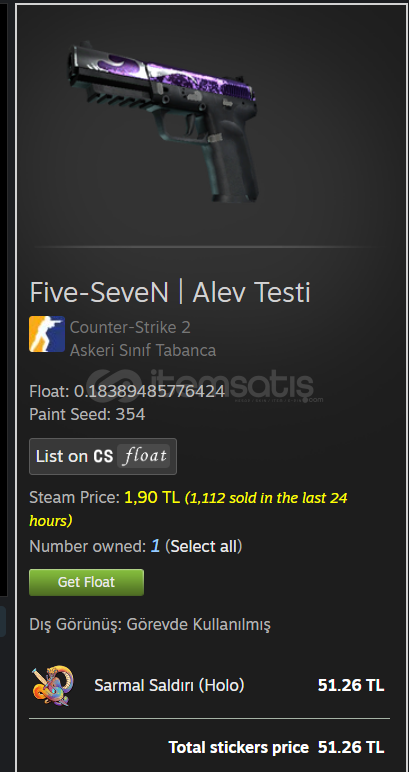409x772 pixels.
Task: Click the Counter-Strike 2 game name text
Action: click(130, 327)
